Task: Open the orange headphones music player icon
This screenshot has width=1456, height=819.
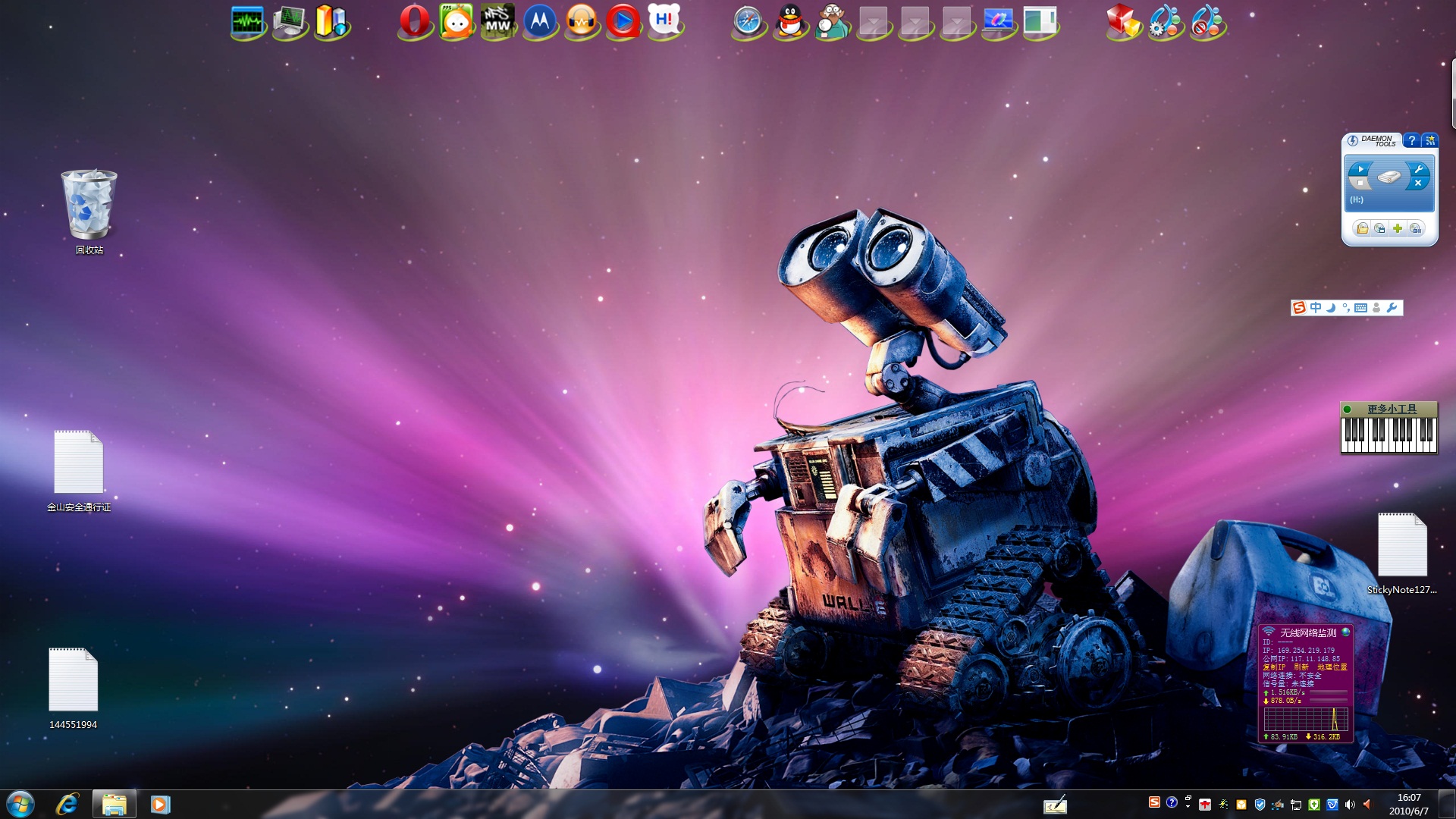Action: click(581, 20)
